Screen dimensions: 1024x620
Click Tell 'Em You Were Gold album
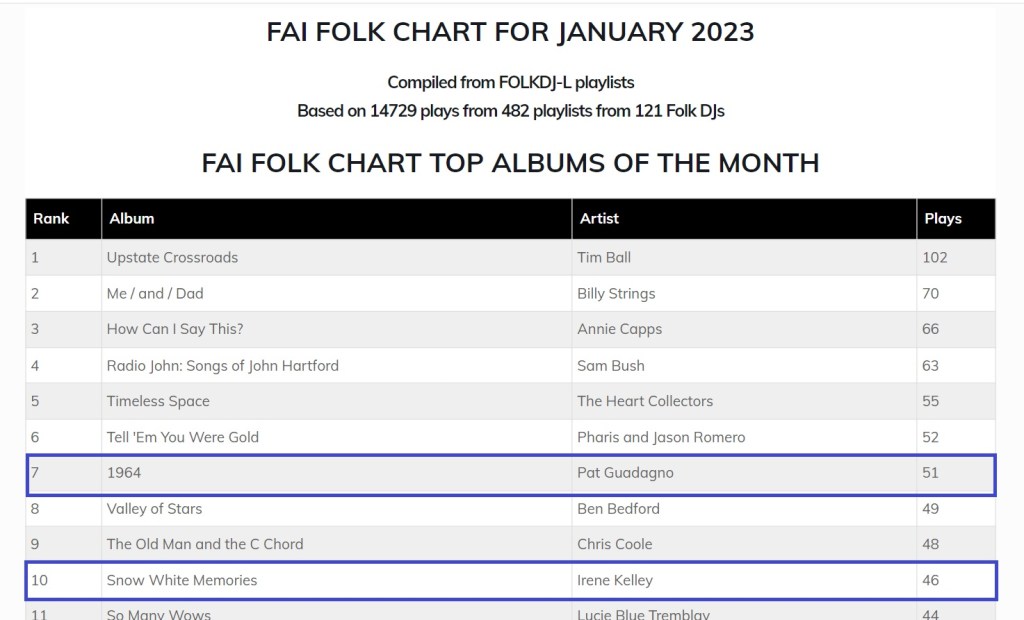[x=183, y=437]
